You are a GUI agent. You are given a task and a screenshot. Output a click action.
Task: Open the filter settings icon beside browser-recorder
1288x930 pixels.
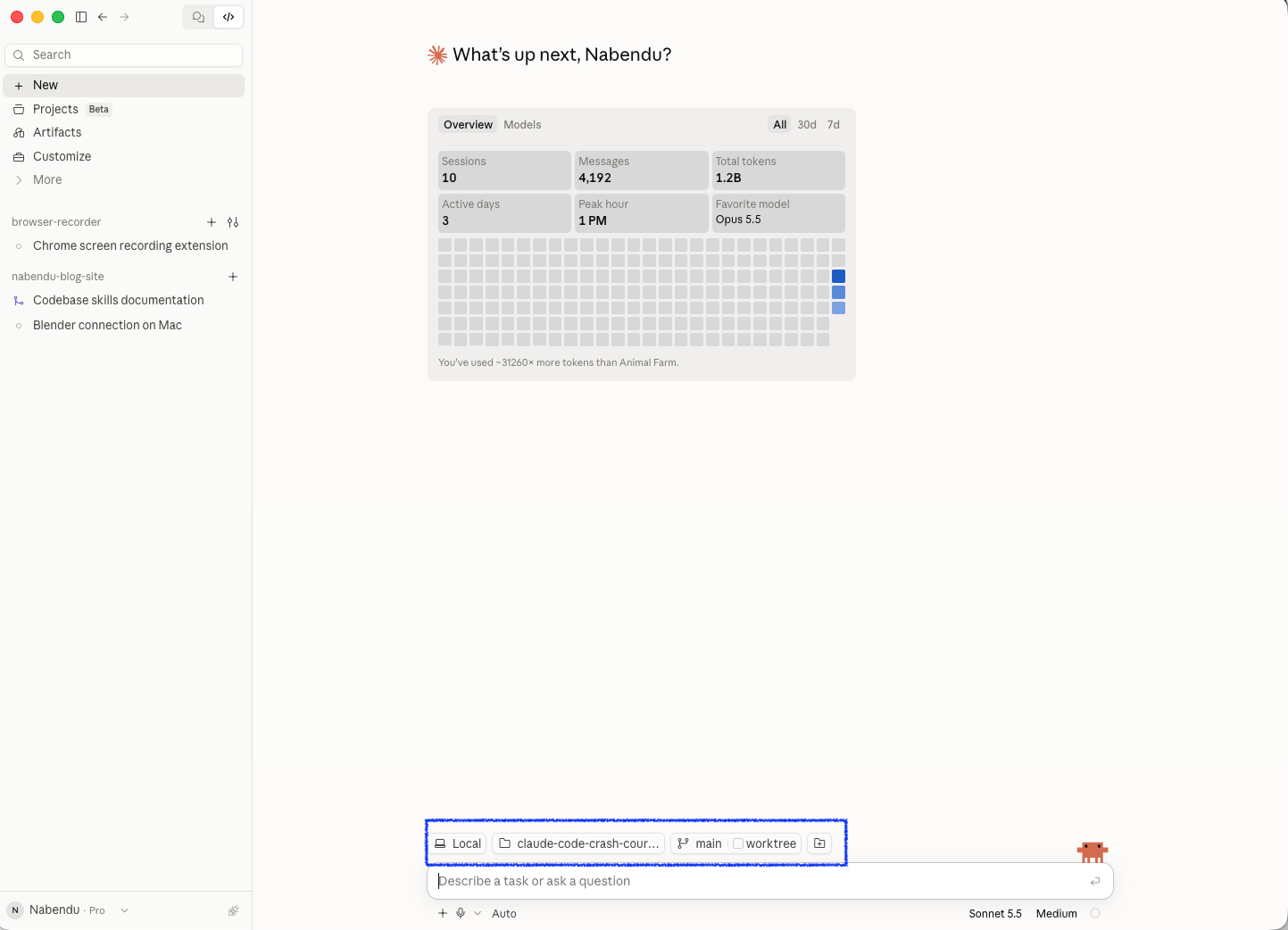click(x=233, y=222)
